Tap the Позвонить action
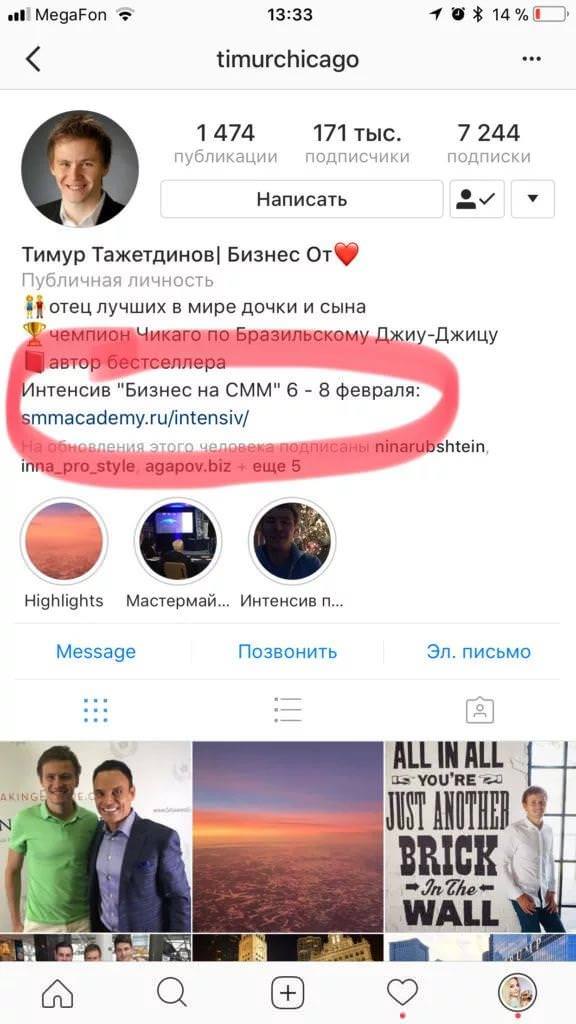 click(287, 652)
